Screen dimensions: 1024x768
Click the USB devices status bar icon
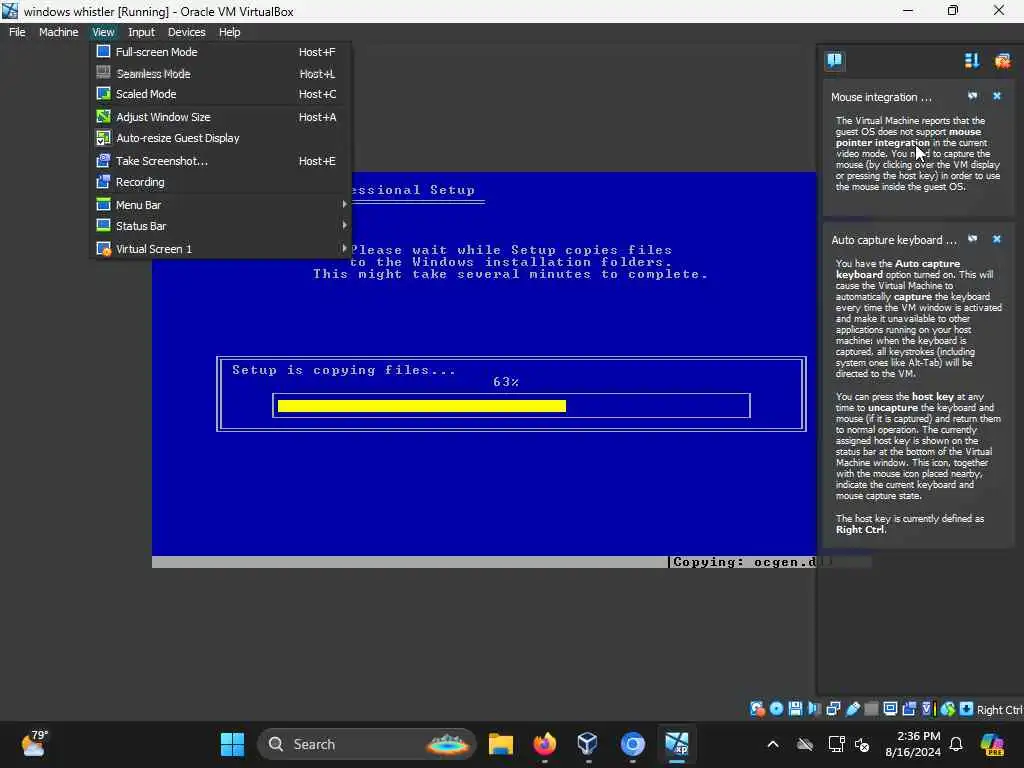[x=852, y=709]
